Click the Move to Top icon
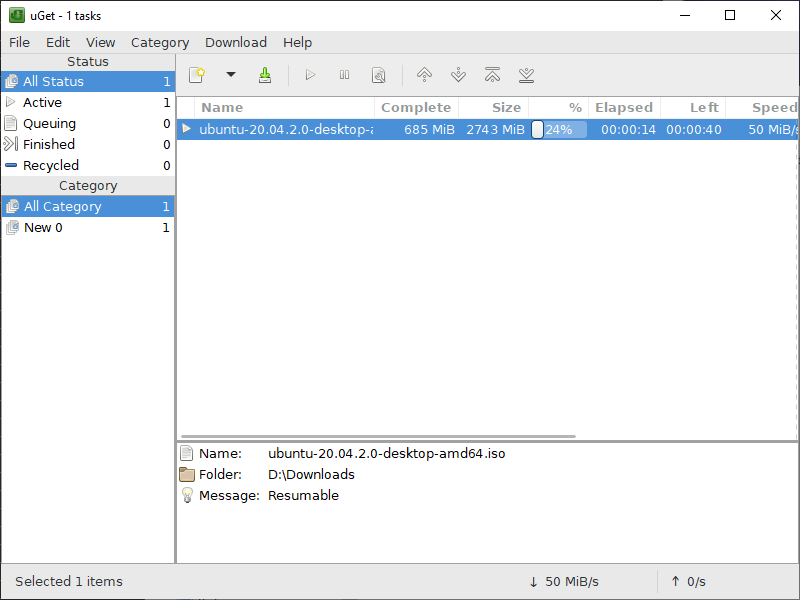The width and height of the screenshot is (800, 600). tap(492, 75)
